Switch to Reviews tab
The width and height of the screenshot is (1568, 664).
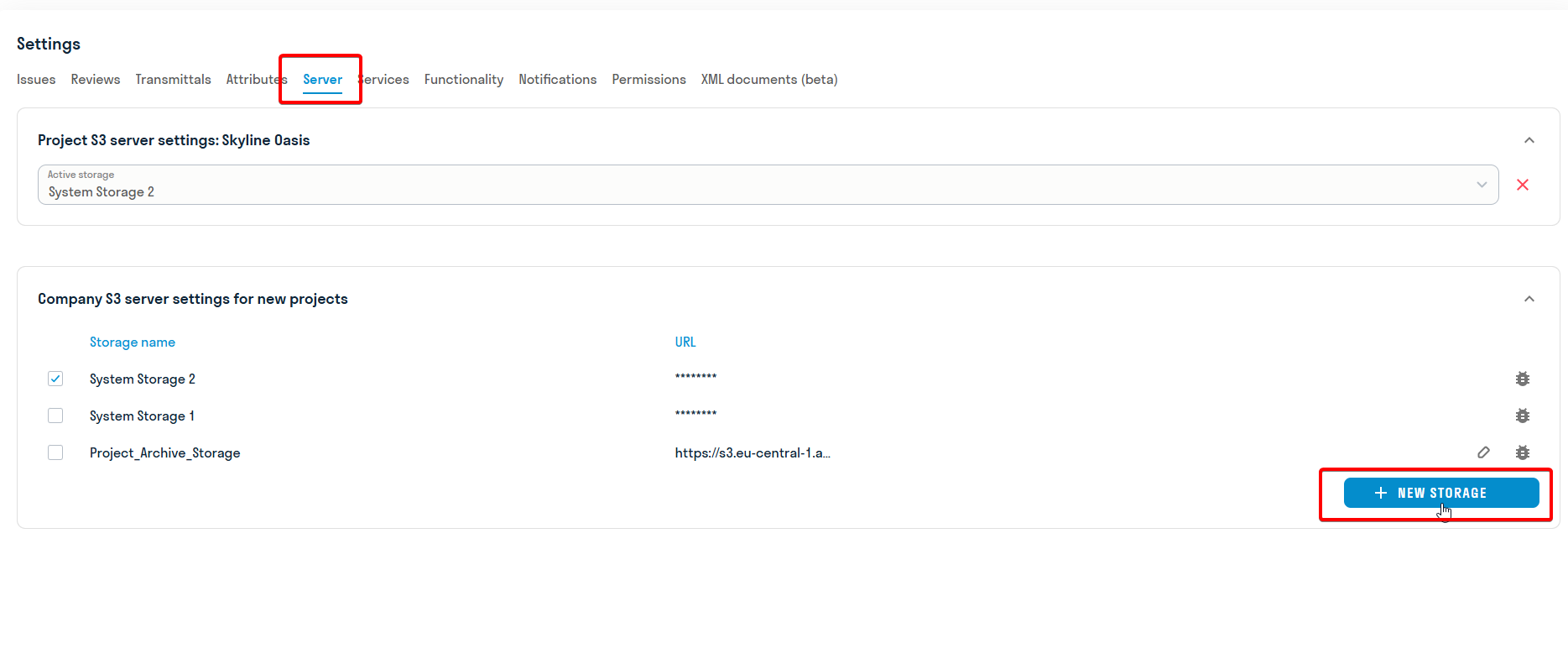coord(96,79)
